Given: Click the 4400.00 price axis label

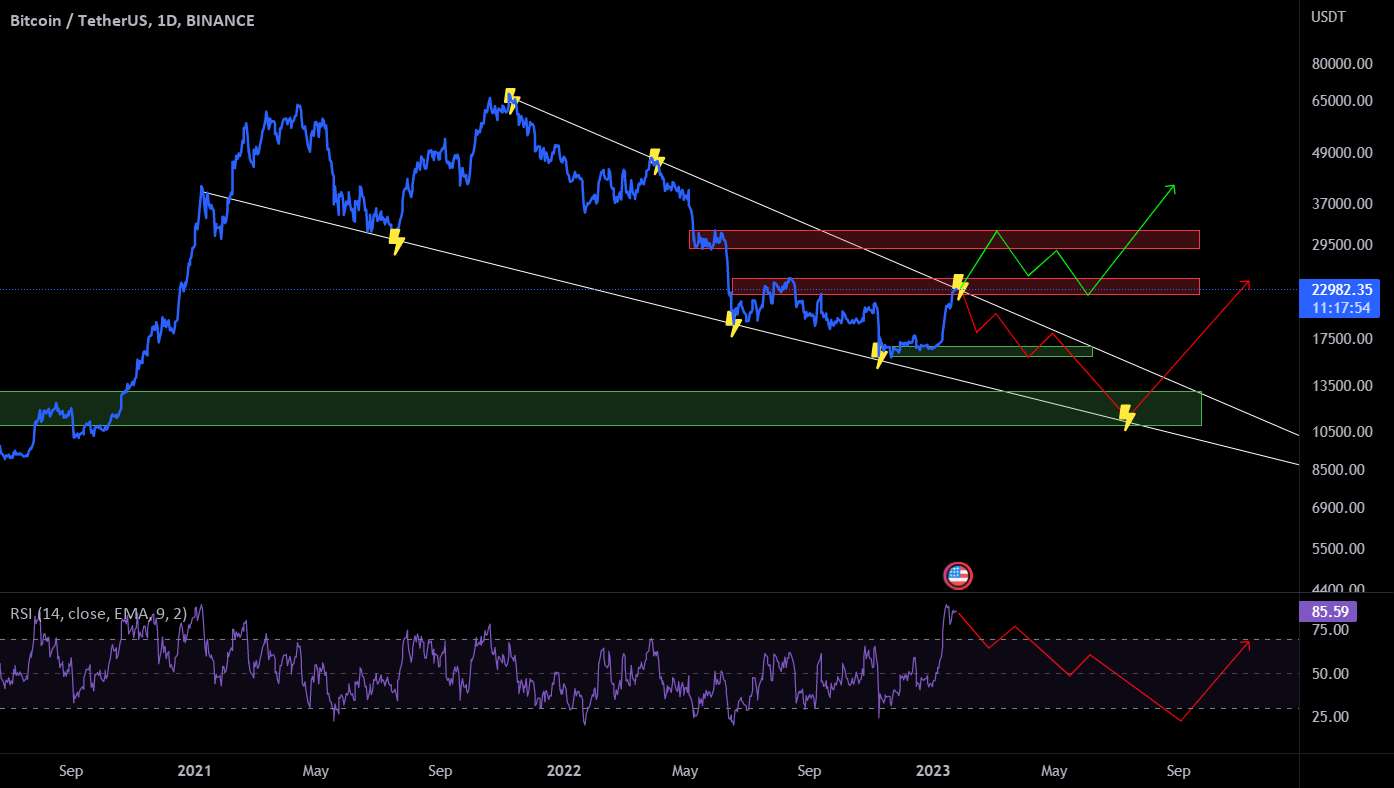Looking at the screenshot, I should 1336,589.
